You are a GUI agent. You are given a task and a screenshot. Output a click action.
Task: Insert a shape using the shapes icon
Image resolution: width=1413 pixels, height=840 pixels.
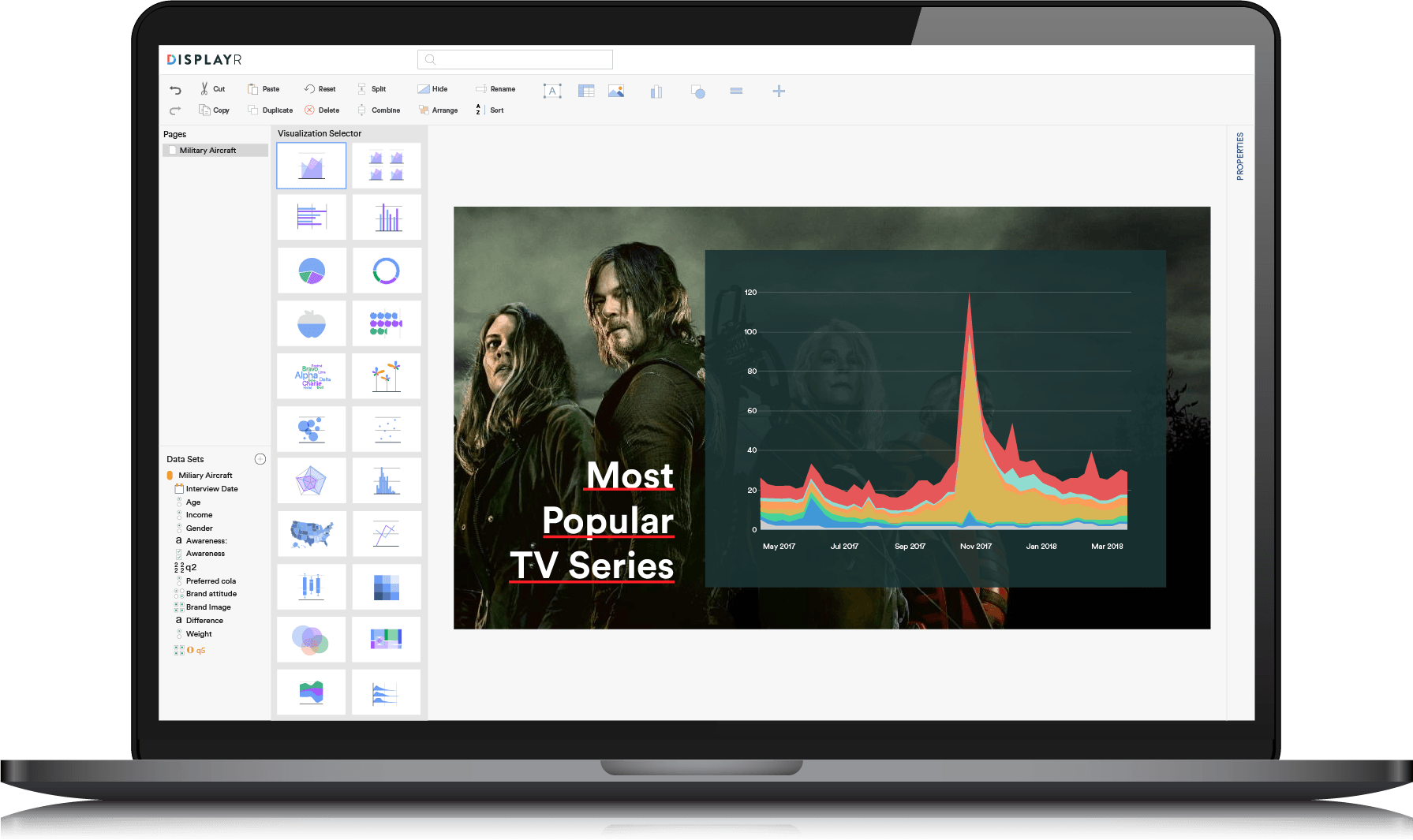[x=697, y=91]
